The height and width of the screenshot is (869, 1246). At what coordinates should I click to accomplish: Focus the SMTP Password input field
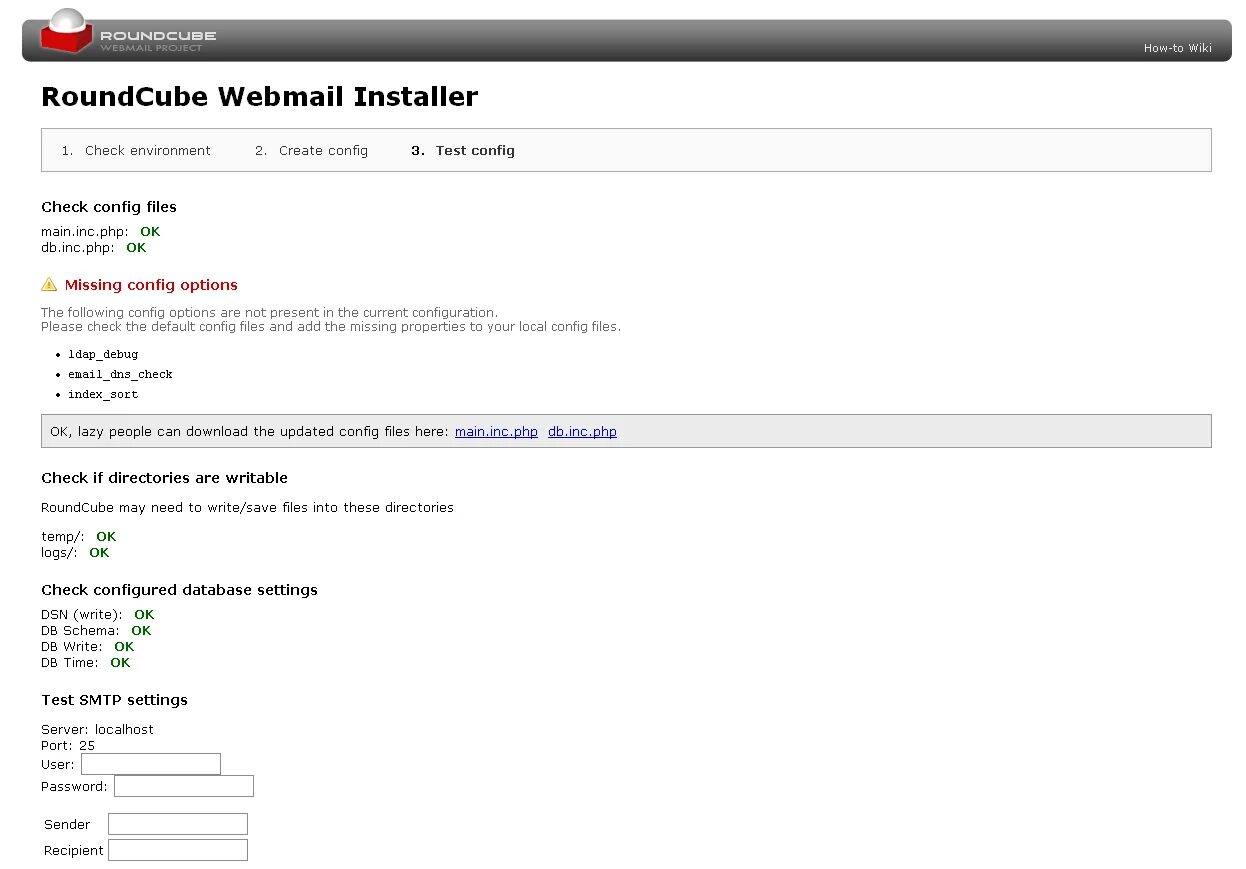tap(184, 786)
